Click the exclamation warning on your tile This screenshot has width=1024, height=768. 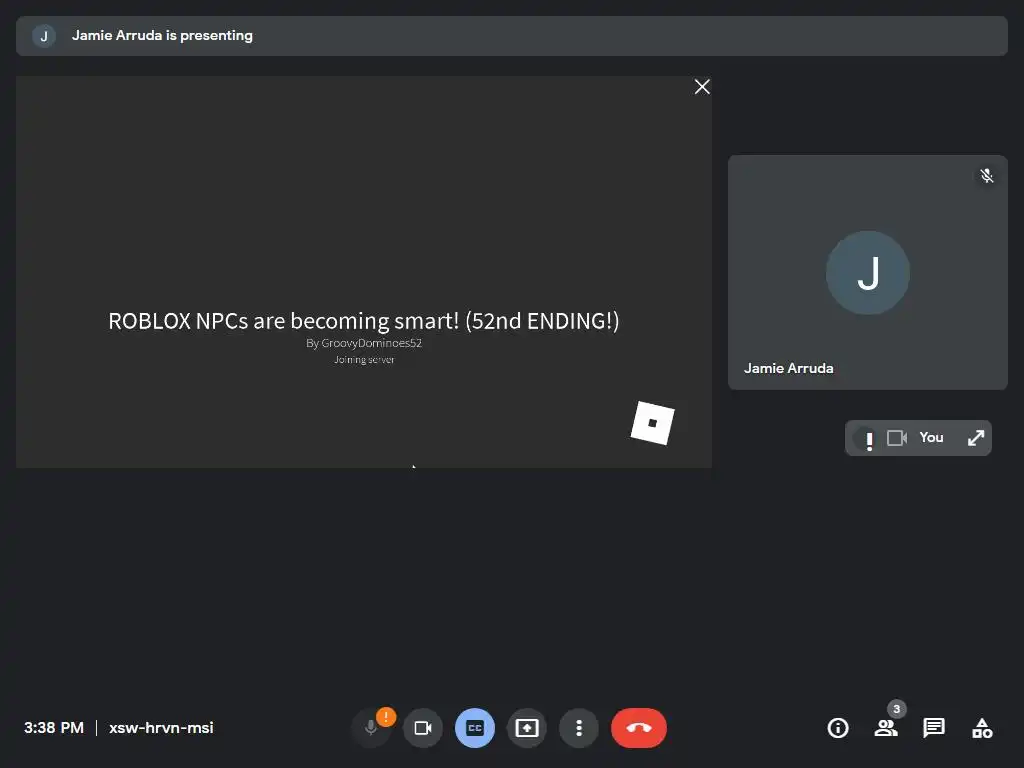(x=869, y=440)
